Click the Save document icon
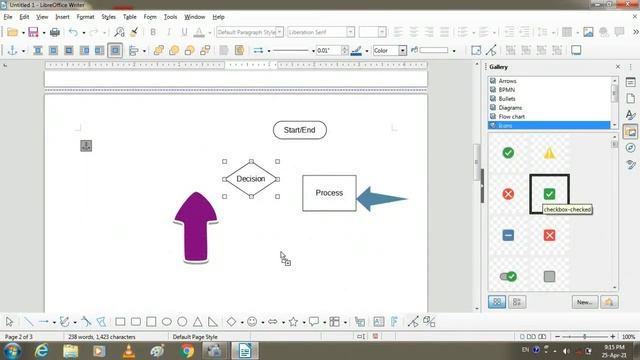This screenshot has width=640, height=360. [x=33, y=32]
